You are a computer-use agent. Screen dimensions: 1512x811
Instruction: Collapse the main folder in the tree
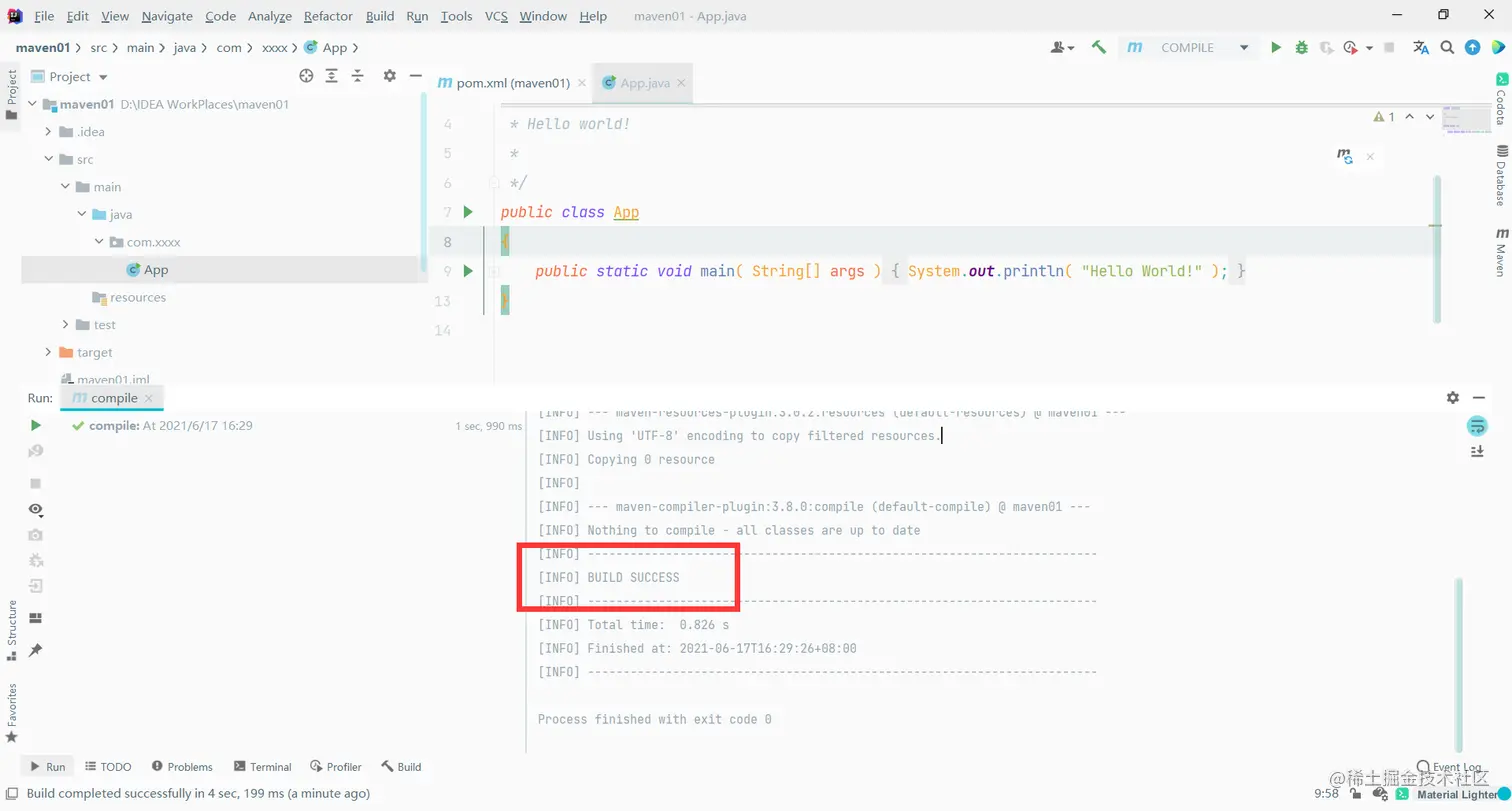point(66,187)
